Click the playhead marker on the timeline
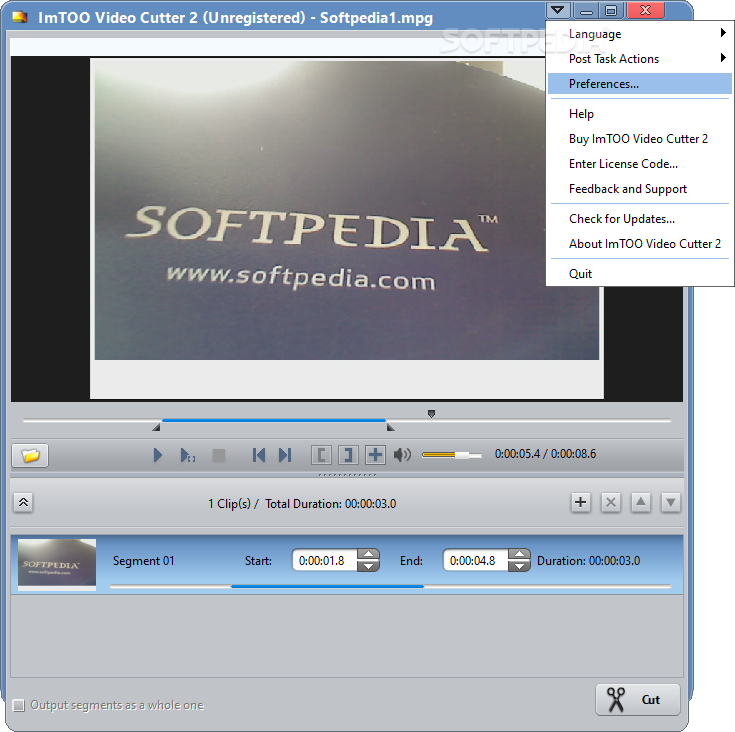The image size is (735, 732). (431, 414)
